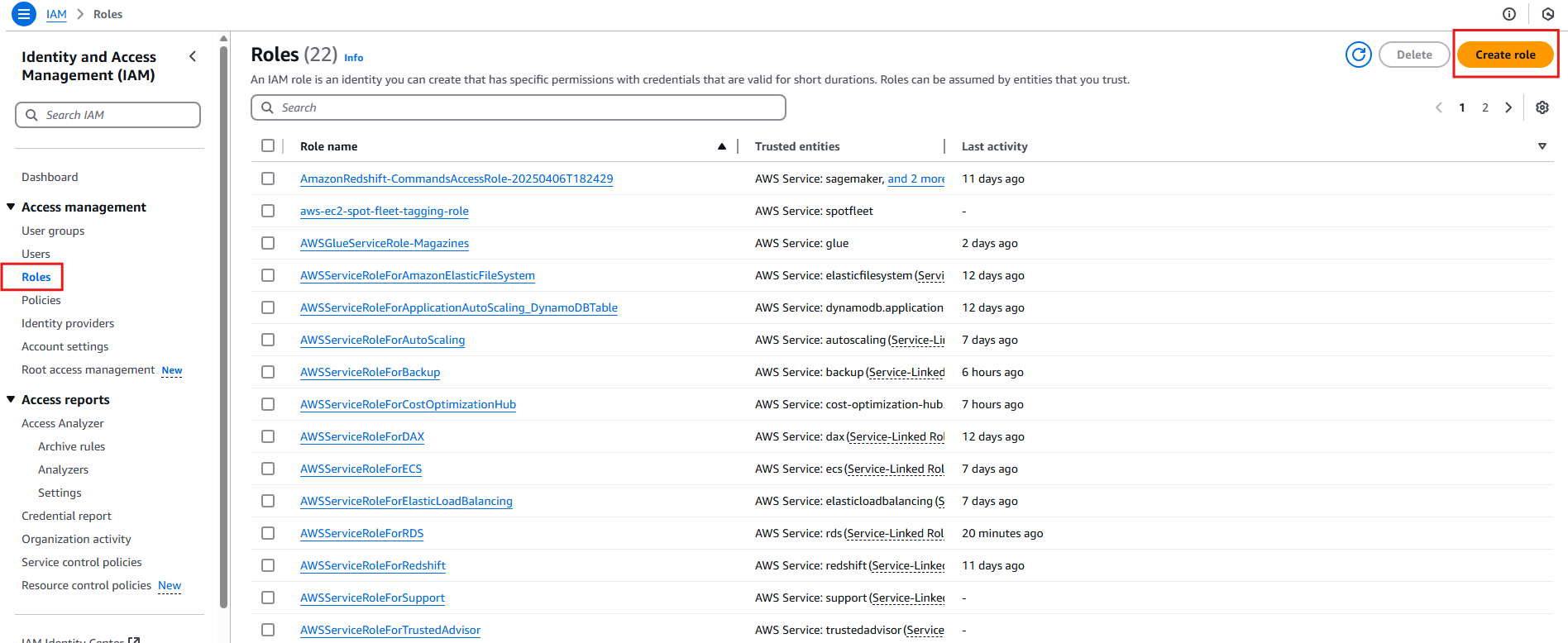
Task: Check the aws-ec2-spot-fleet-tagging-role checkbox
Action: pos(268,211)
